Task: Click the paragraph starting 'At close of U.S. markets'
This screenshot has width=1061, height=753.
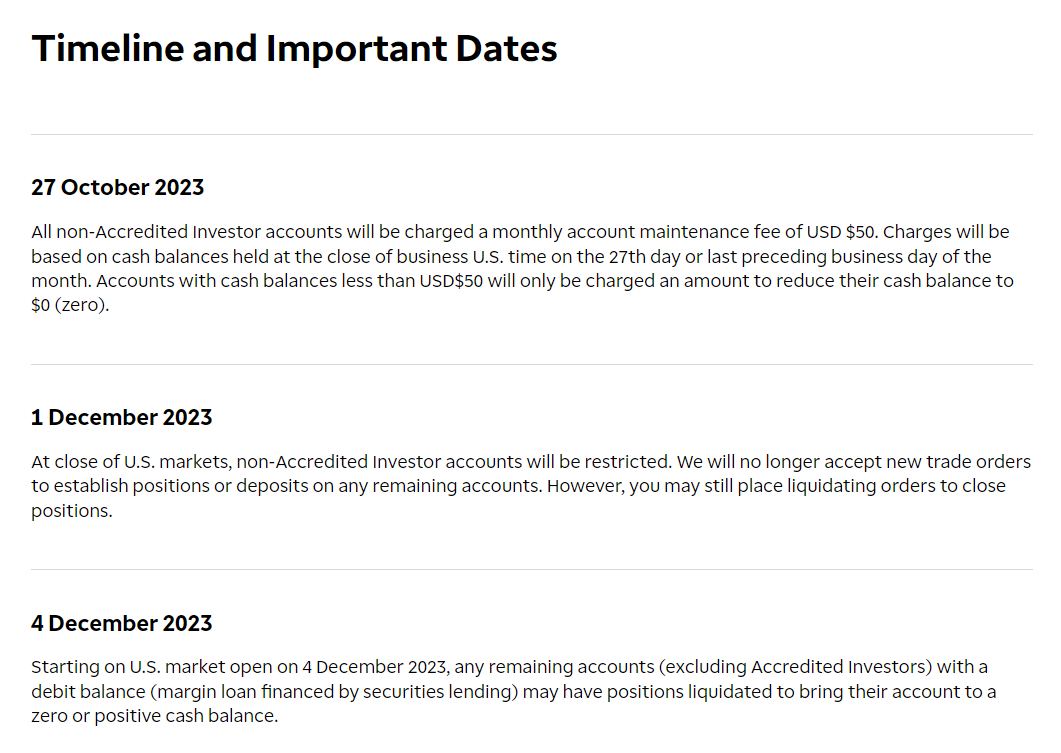Action: (x=531, y=486)
